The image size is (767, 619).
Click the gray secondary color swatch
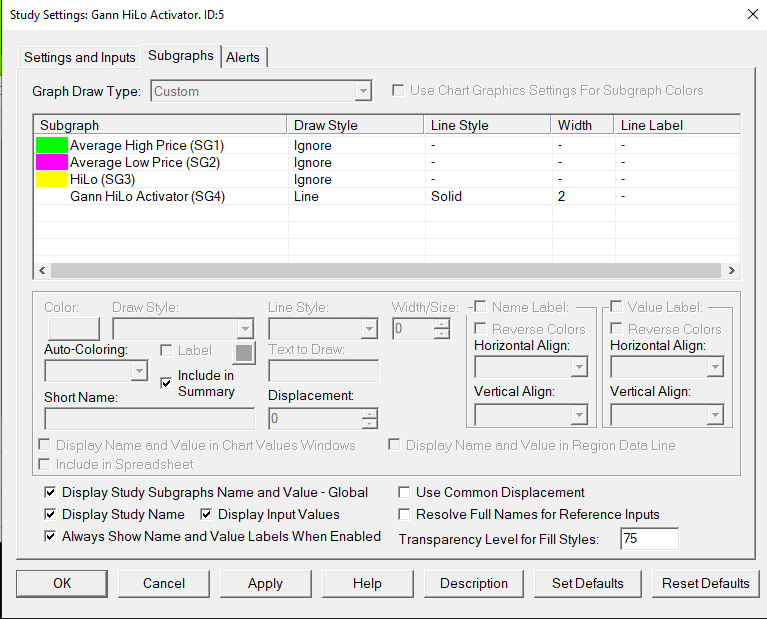tap(244, 353)
